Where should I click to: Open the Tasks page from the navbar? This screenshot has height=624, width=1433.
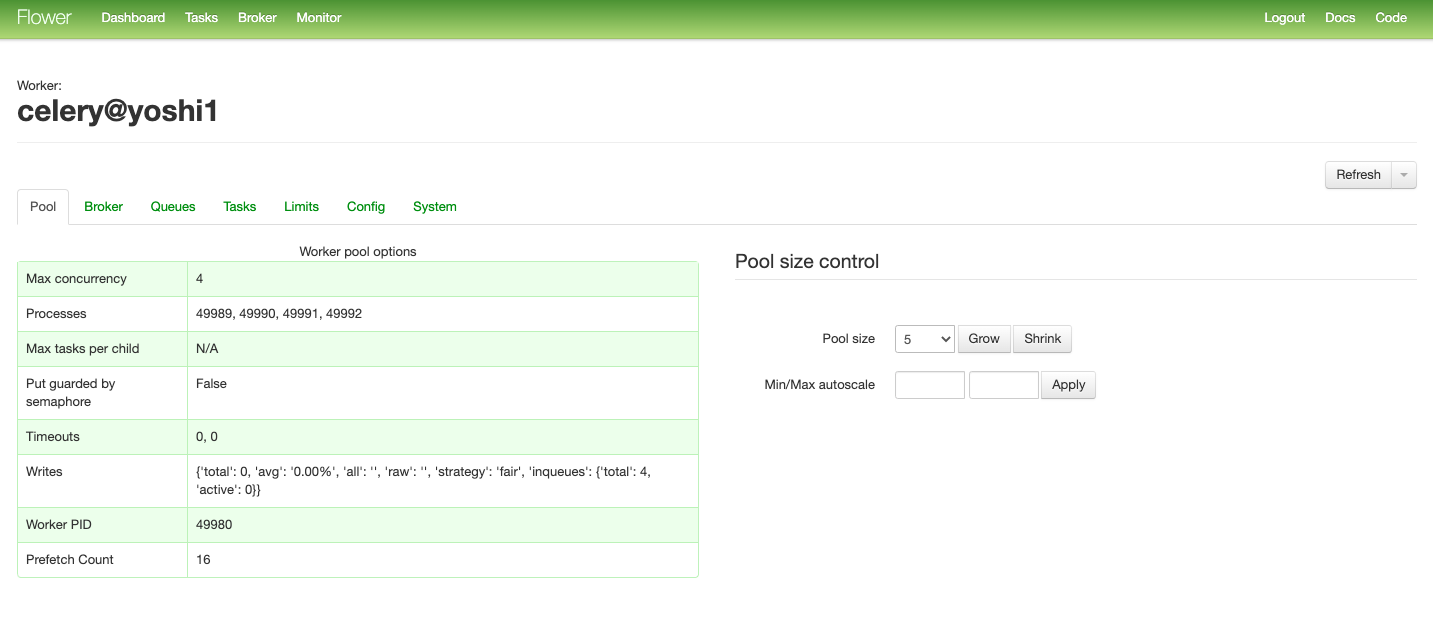(201, 17)
